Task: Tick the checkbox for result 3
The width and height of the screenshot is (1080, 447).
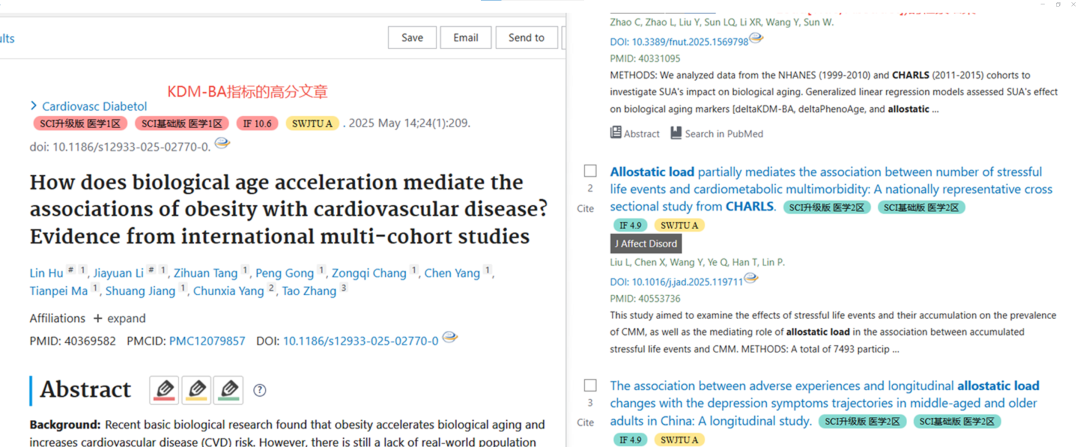Action: (590, 385)
